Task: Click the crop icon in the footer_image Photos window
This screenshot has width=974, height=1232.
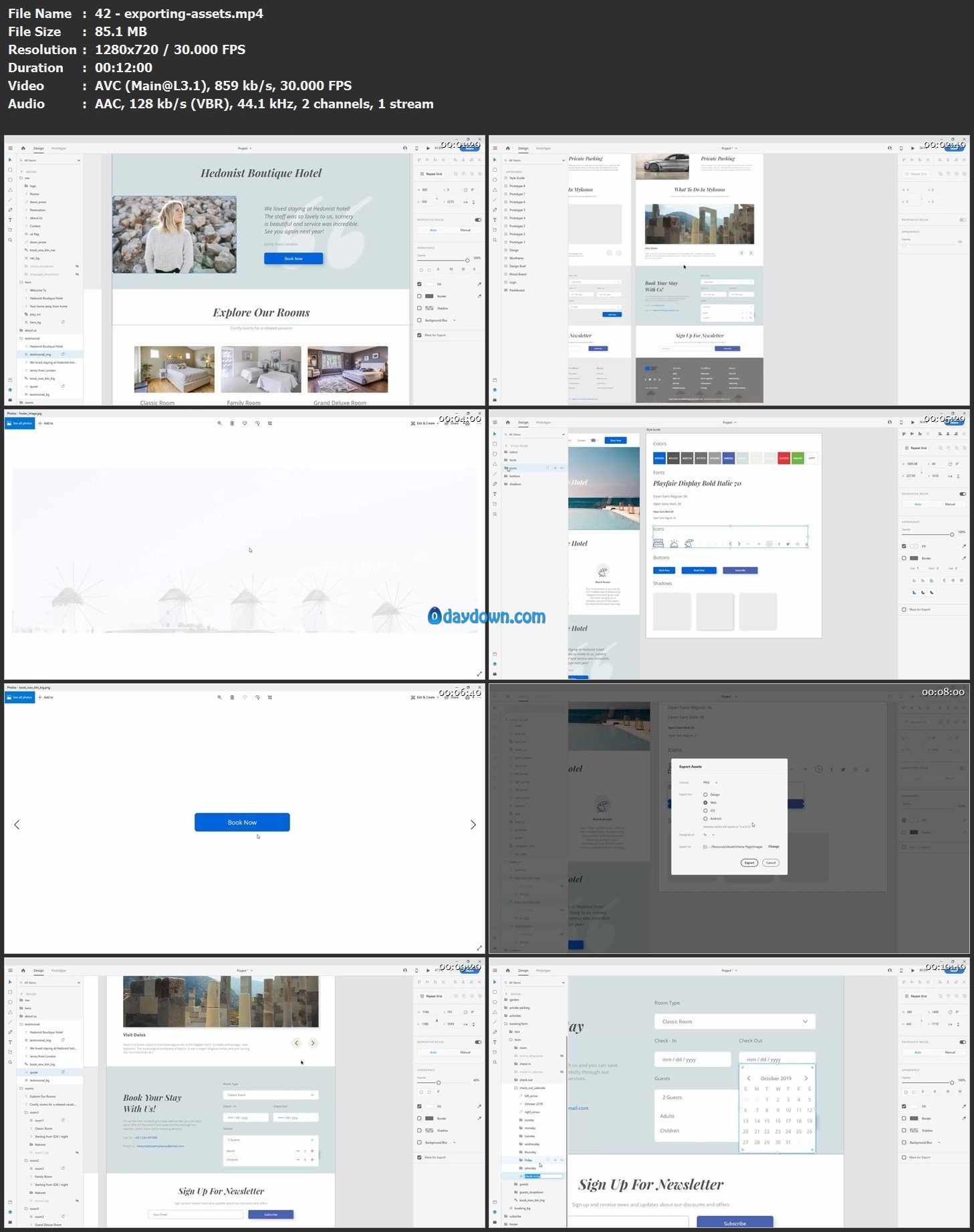Action: coord(270,423)
